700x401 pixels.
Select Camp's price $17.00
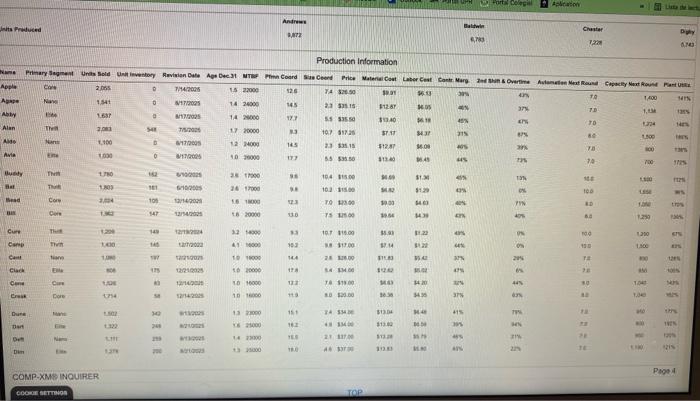(x=346, y=246)
